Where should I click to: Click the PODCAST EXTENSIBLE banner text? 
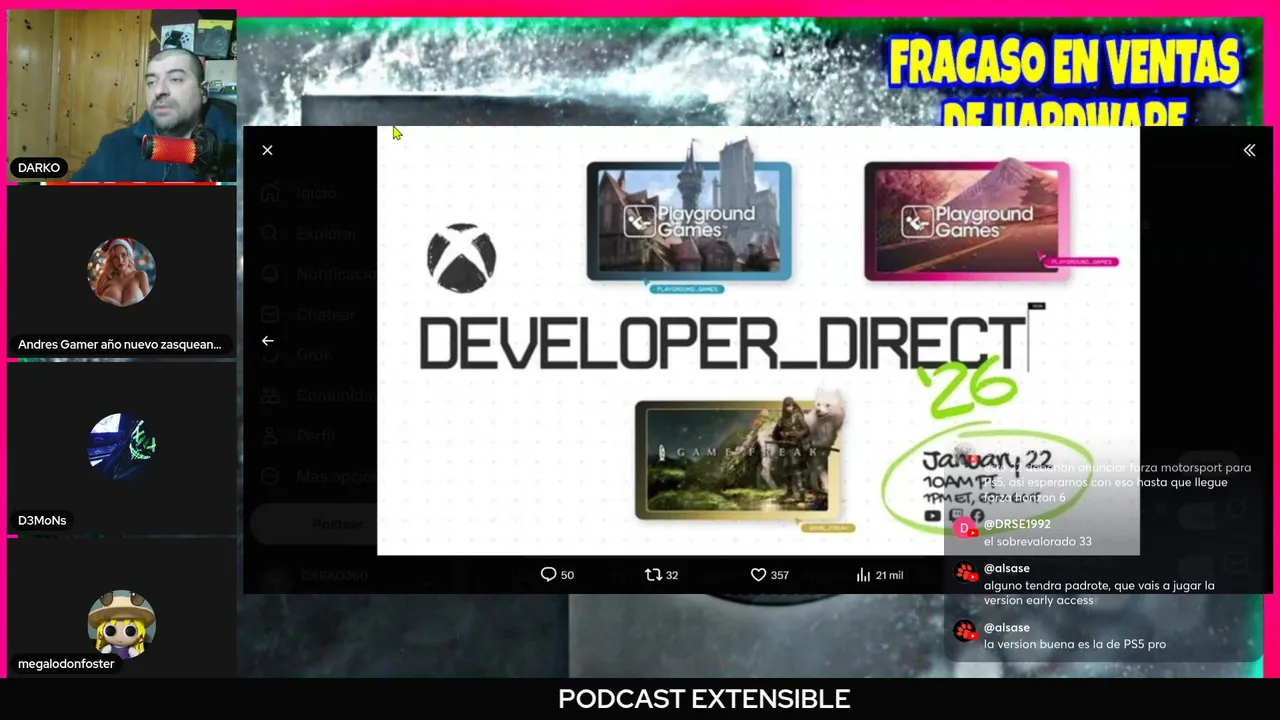[704, 699]
